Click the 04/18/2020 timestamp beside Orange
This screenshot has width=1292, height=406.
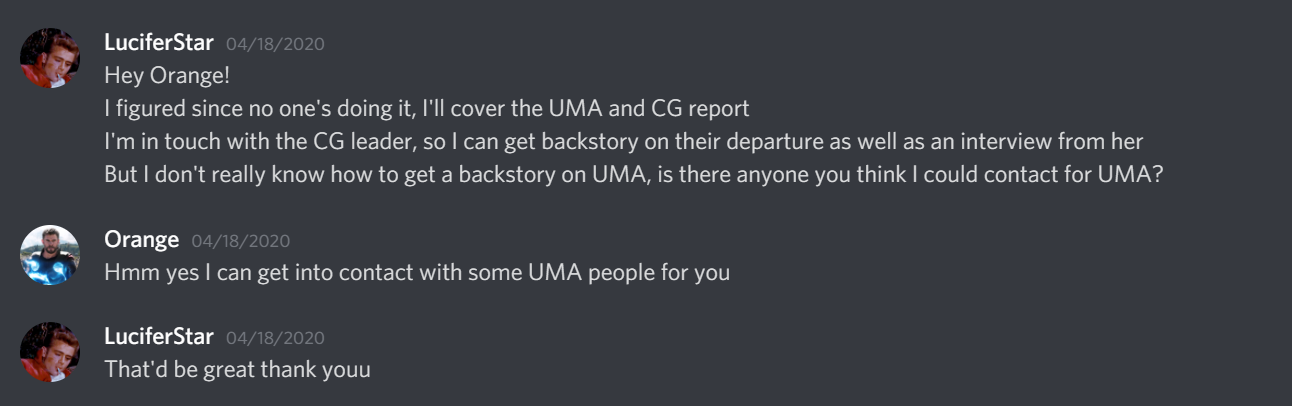coord(240,241)
